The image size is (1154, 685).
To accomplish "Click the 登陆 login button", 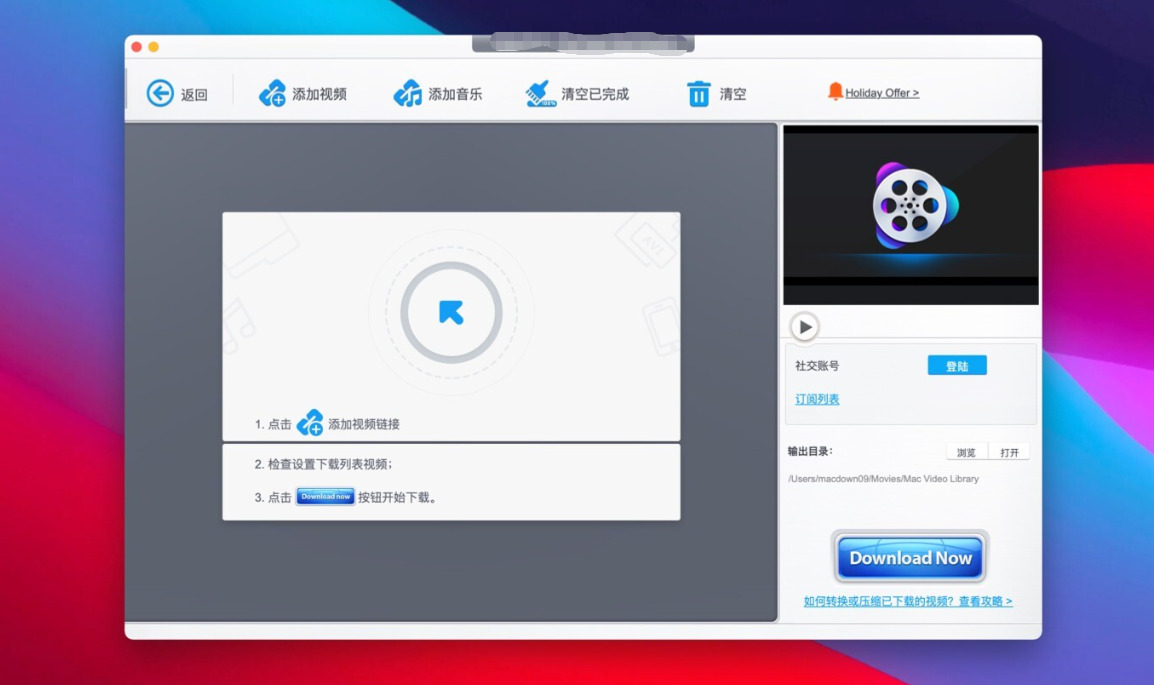I will (x=957, y=366).
